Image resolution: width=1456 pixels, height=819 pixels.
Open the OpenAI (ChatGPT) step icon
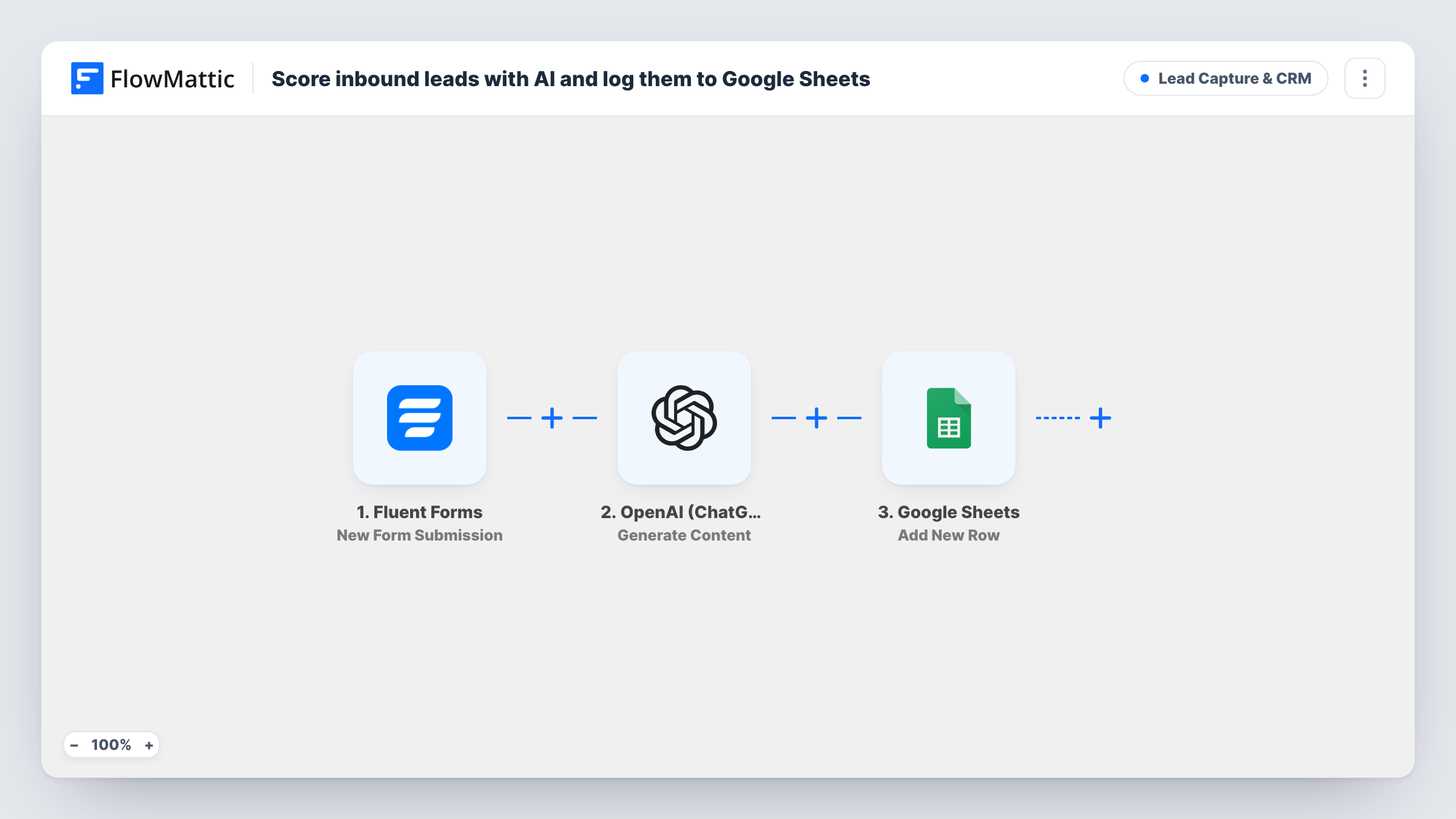pyautogui.click(x=684, y=418)
